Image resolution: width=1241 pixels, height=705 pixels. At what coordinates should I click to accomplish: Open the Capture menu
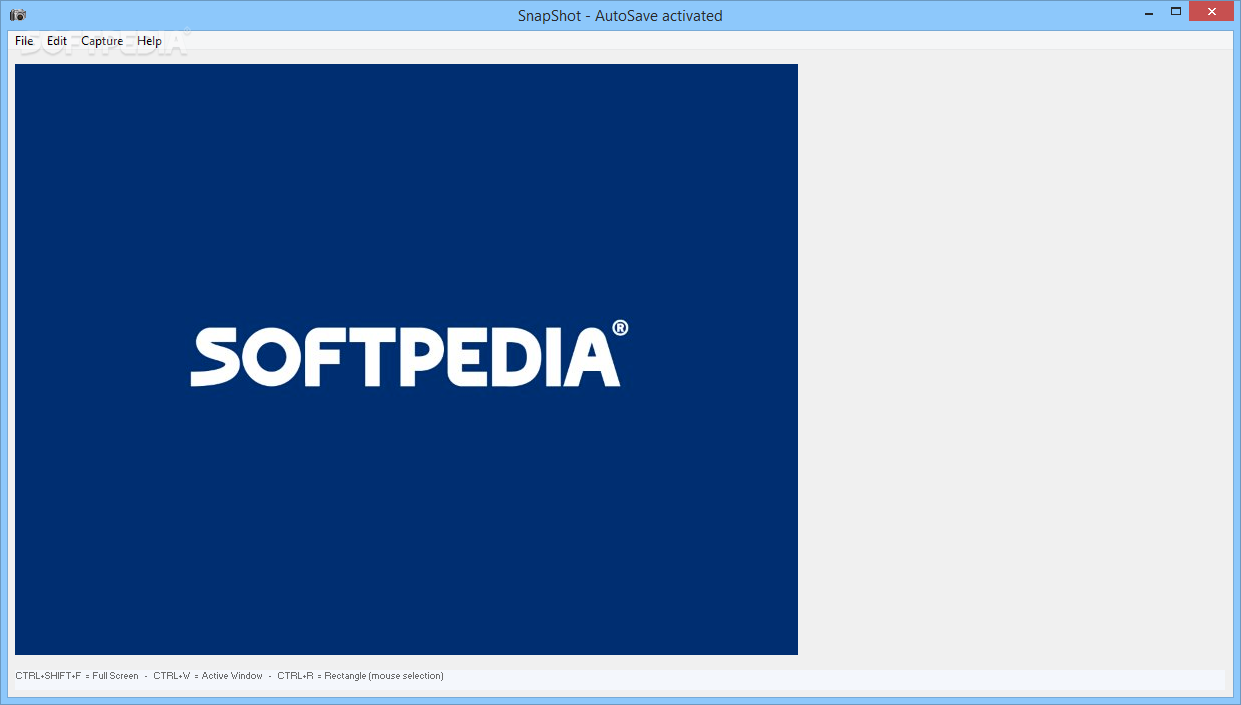point(102,41)
